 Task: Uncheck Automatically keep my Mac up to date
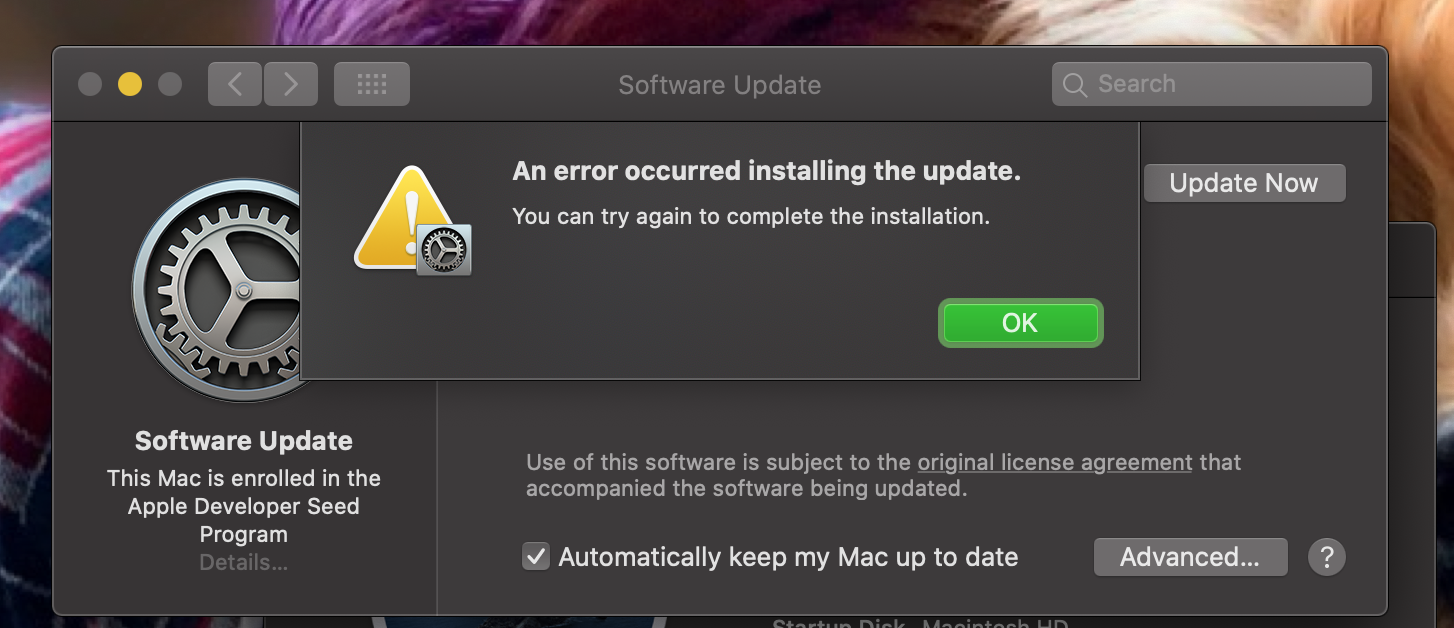(536, 557)
